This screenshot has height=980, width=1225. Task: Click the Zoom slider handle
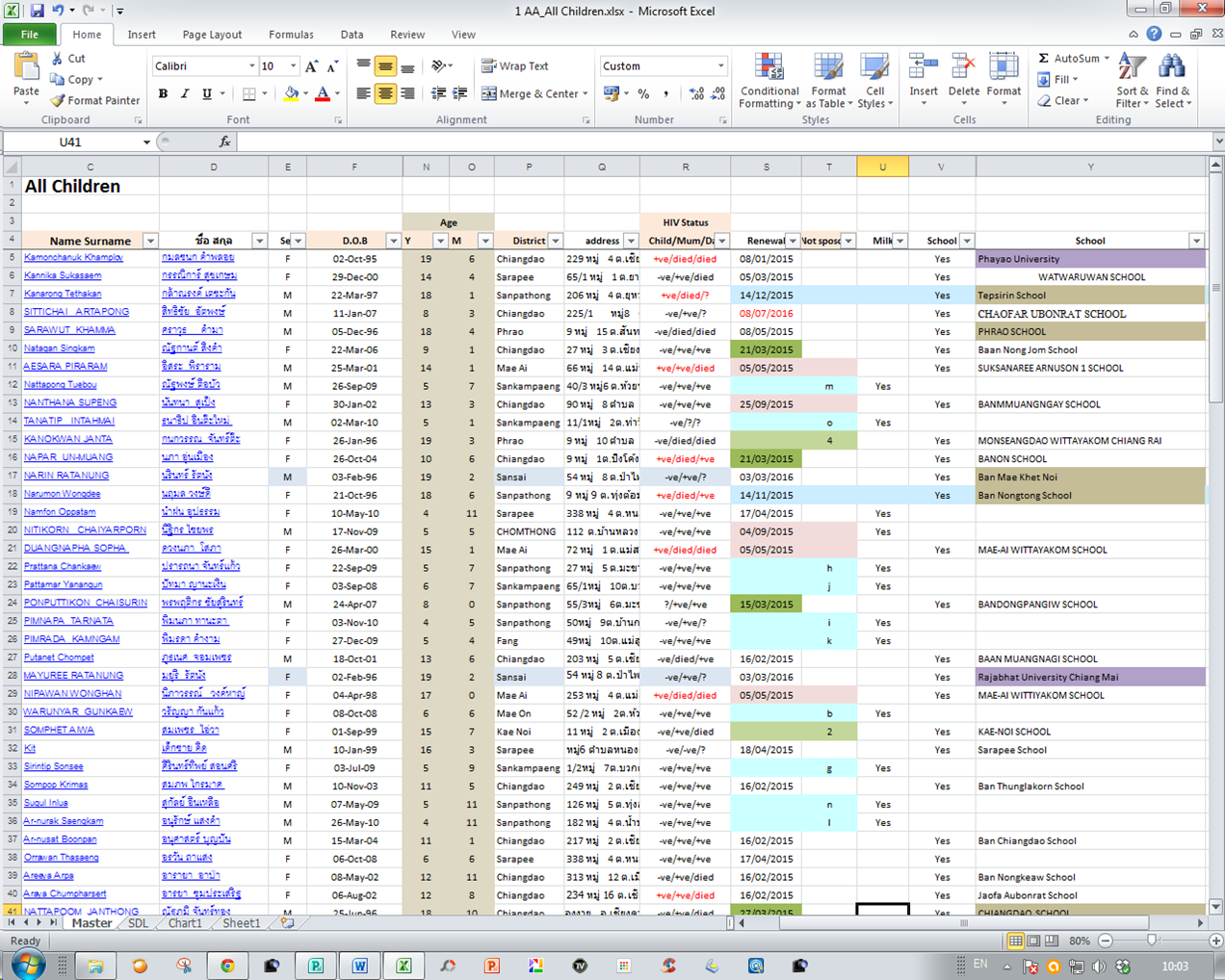(1152, 941)
